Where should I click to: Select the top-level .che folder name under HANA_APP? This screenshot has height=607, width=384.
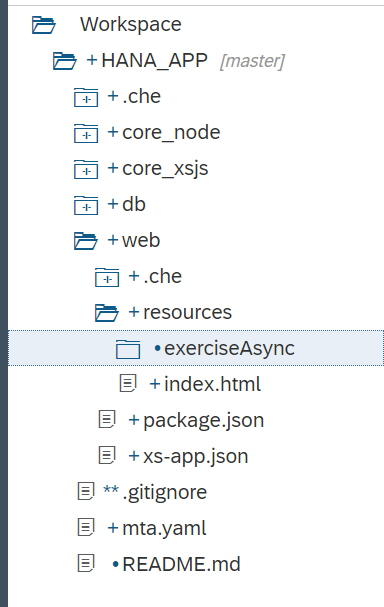point(141,97)
